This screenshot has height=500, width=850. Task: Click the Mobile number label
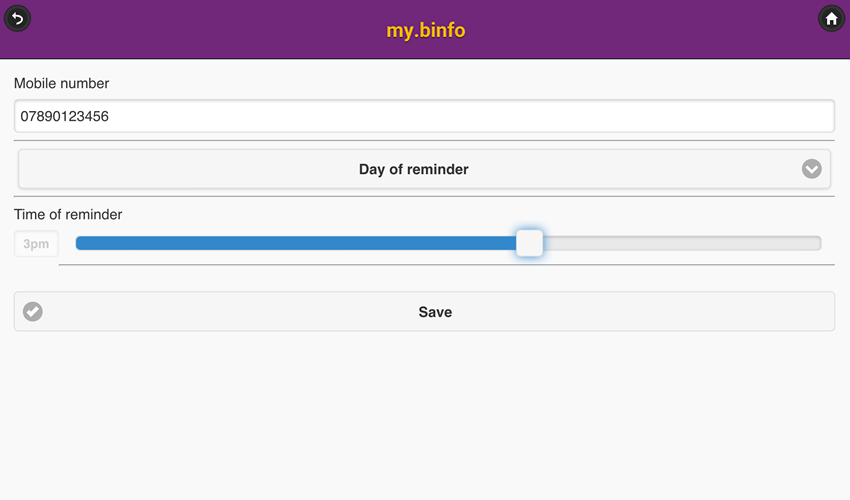pos(61,84)
